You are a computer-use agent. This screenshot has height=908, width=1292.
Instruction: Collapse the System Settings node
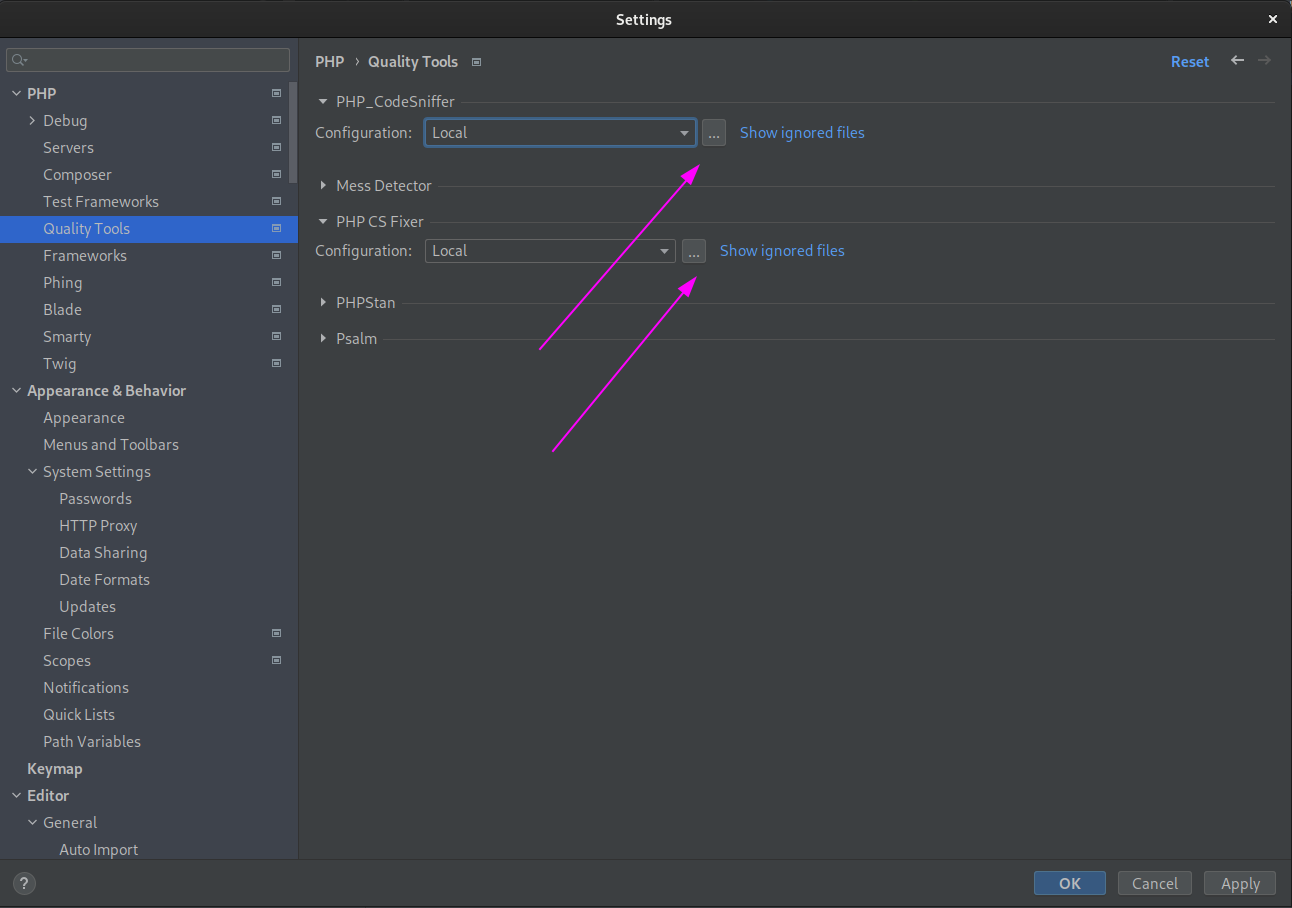pos(32,471)
